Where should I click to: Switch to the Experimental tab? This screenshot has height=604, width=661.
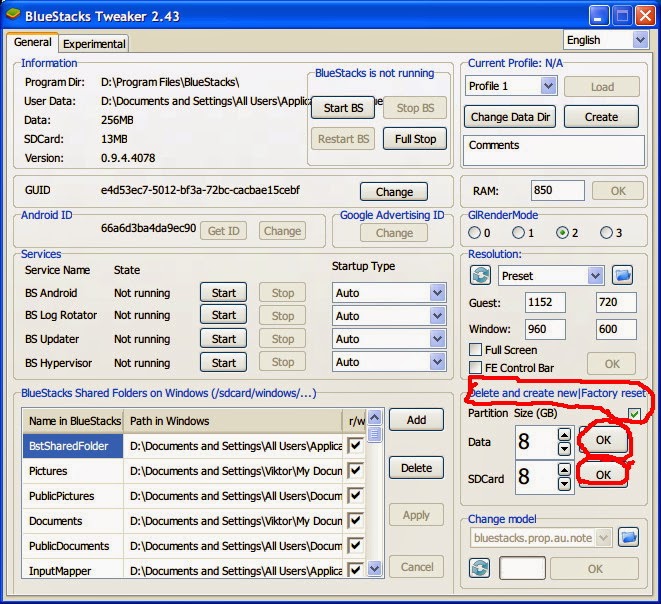[94, 44]
